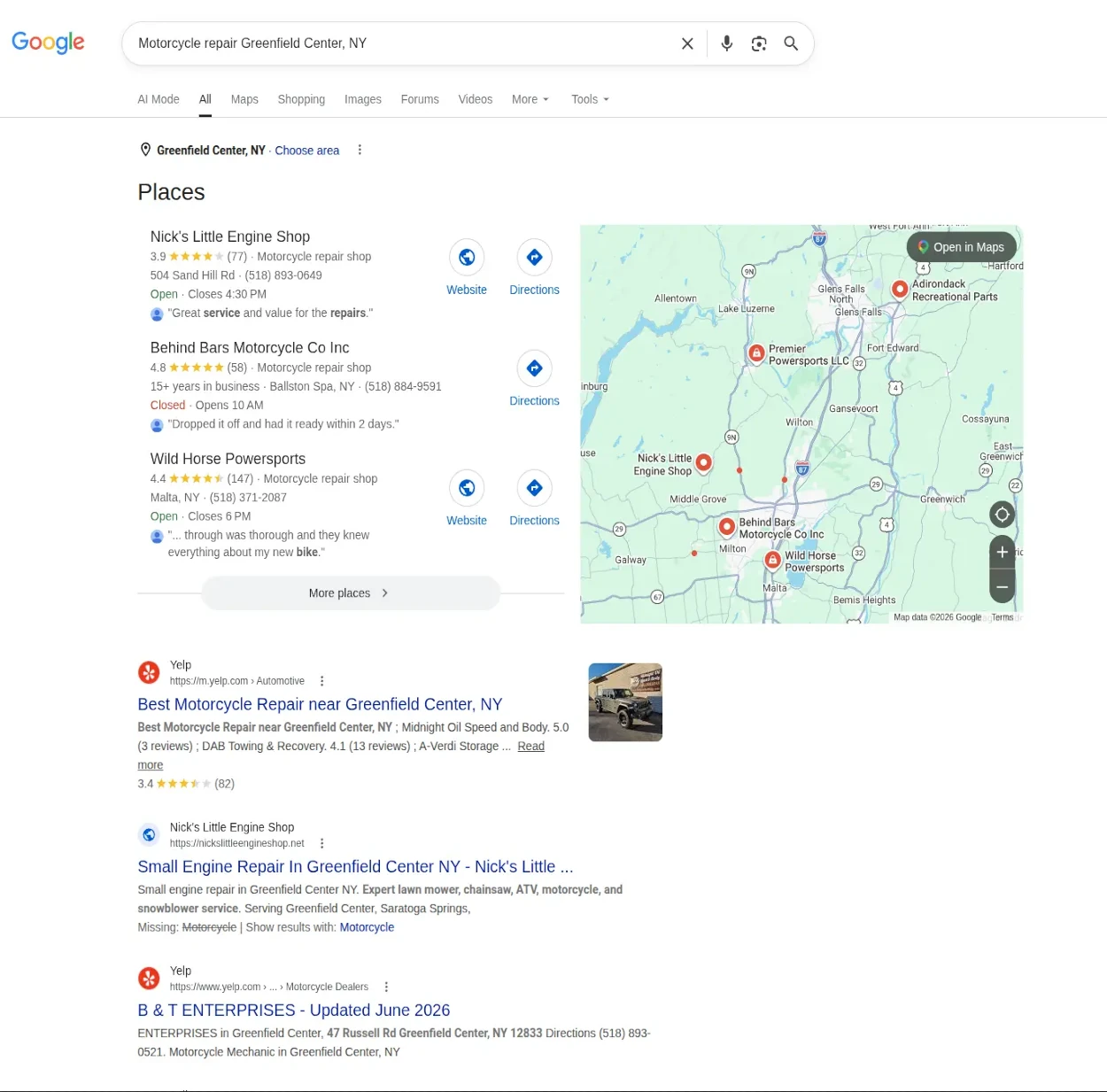The width and height of the screenshot is (1107, 1092).
Task: Switch to Maps tab
Action: coord(244,99)
